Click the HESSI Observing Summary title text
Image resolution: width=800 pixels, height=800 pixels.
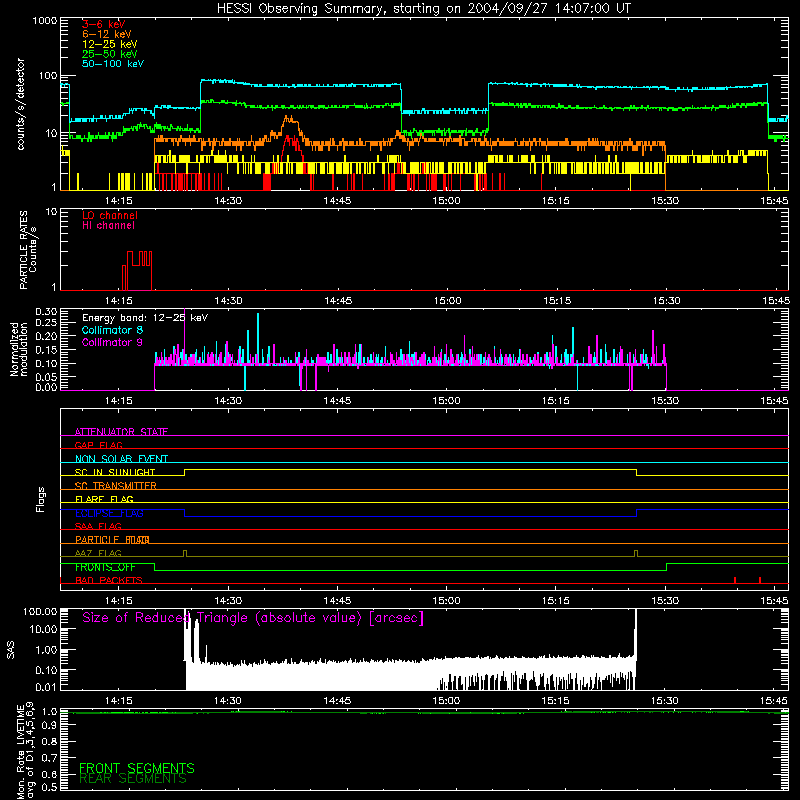[x=423, y=9]
